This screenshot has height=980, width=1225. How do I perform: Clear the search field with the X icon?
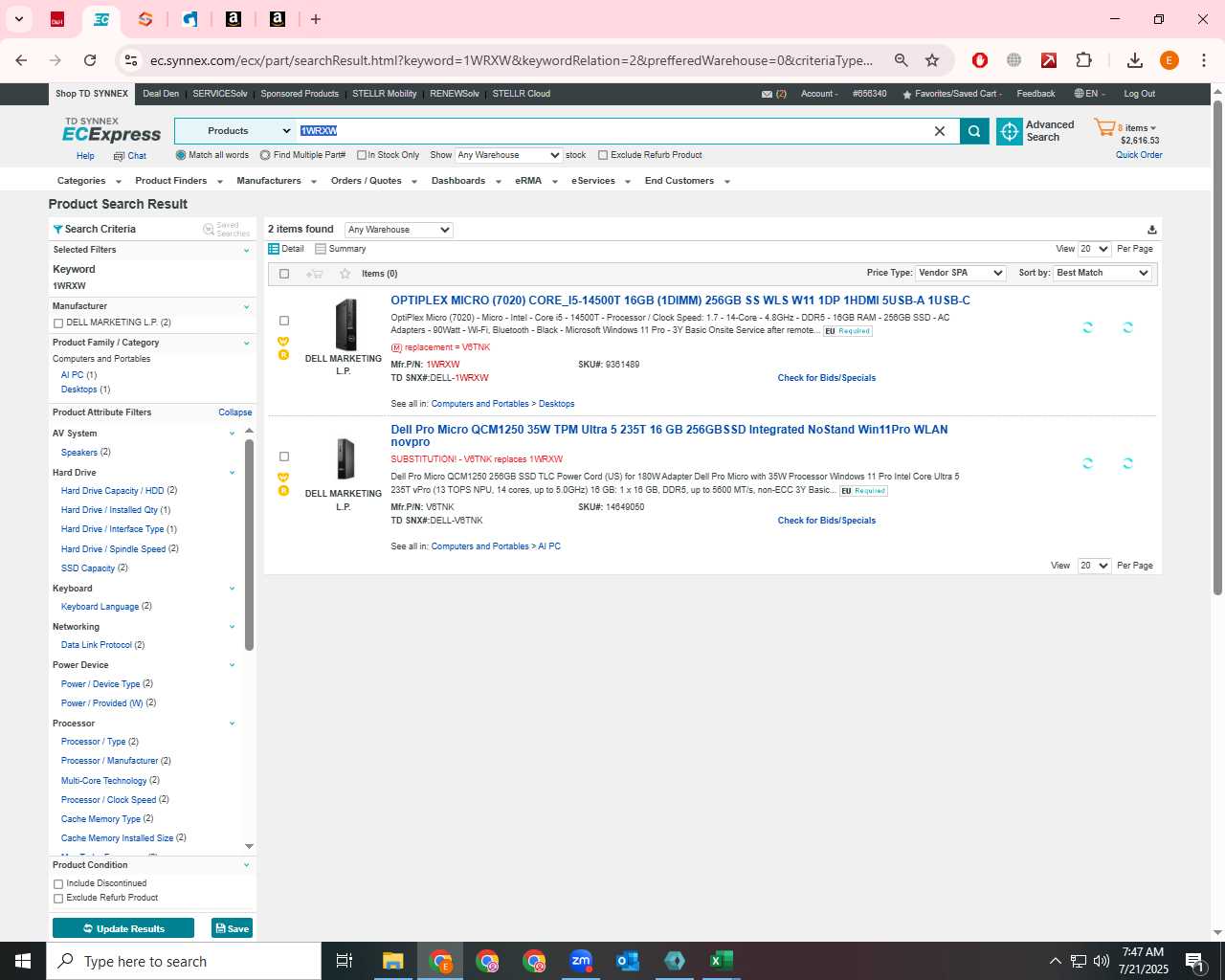[940, 131]
